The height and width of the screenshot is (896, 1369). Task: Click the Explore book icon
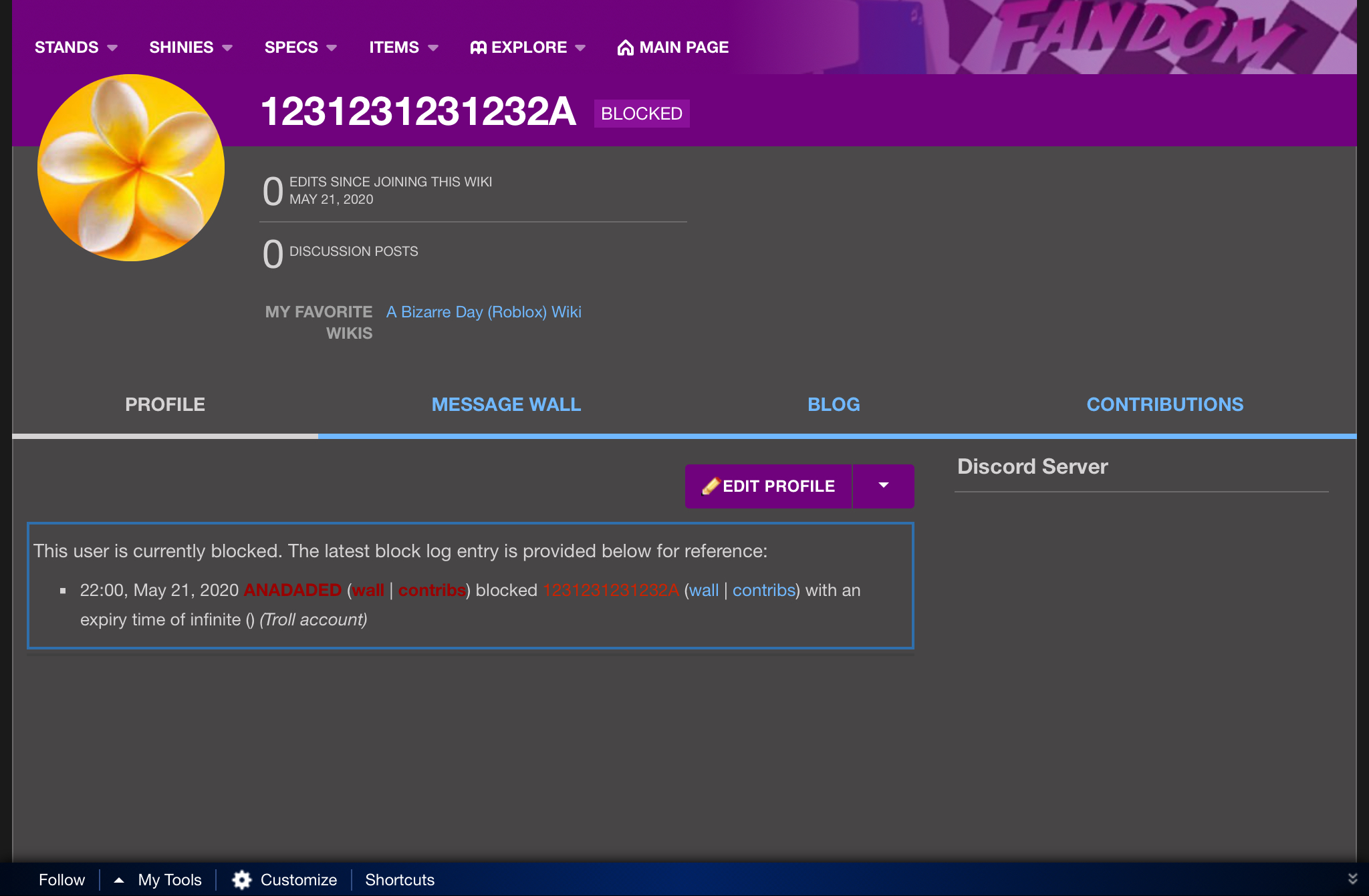[x=478, y=47]
